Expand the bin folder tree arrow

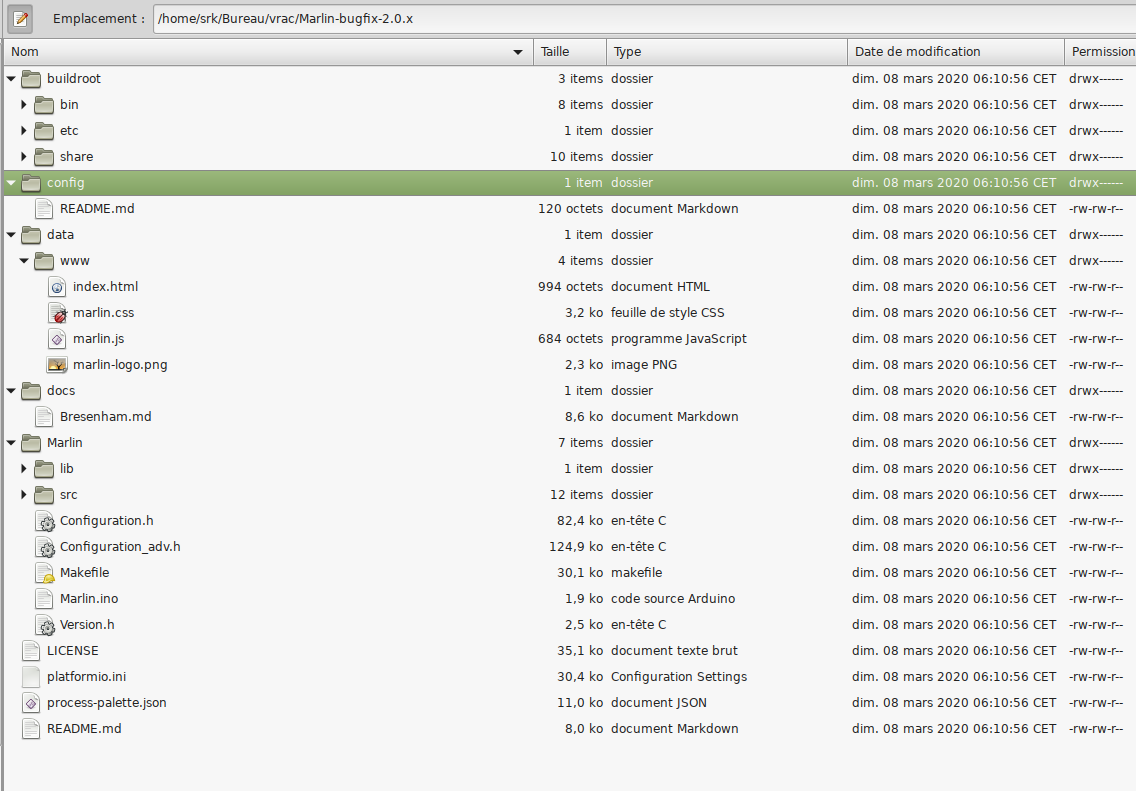point(24,104)
